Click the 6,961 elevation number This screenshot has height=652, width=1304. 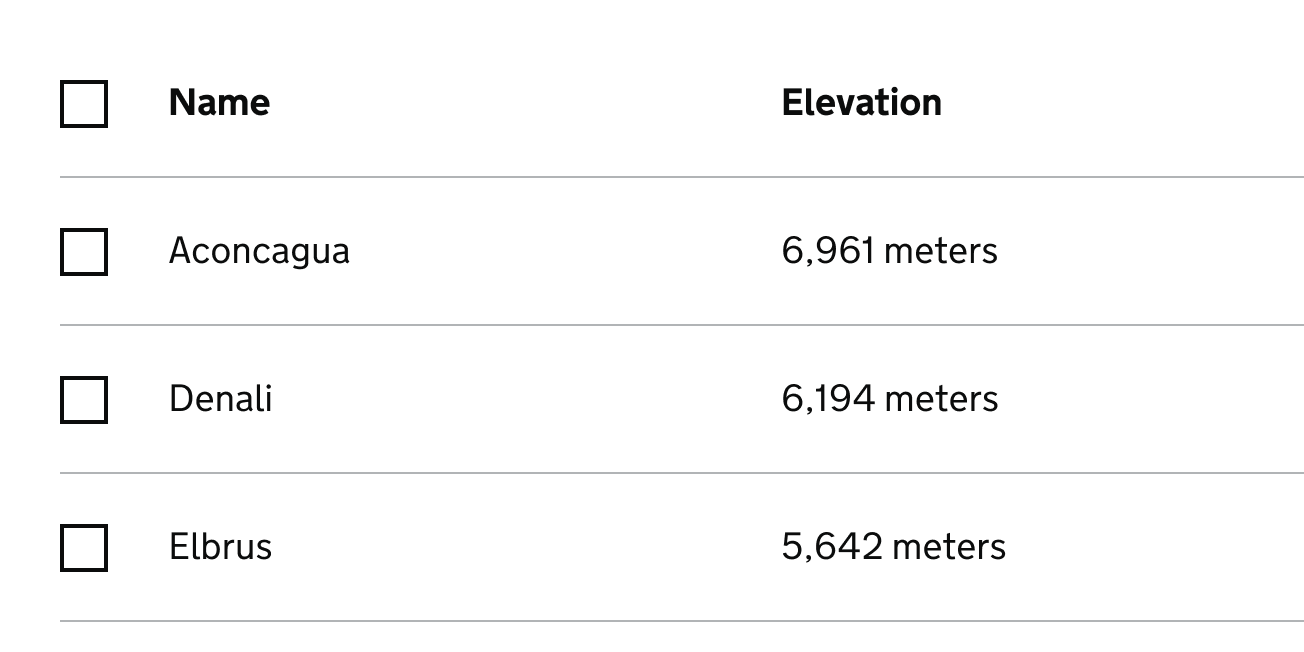[828, 251]
